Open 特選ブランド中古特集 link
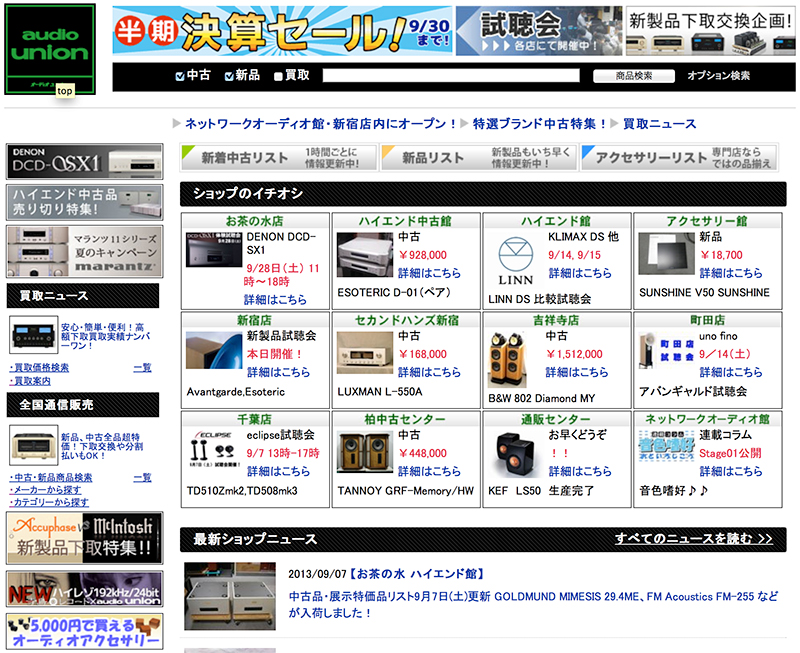Image resolution: width=800 pixels, height=653 pixels. click(539, 123)
